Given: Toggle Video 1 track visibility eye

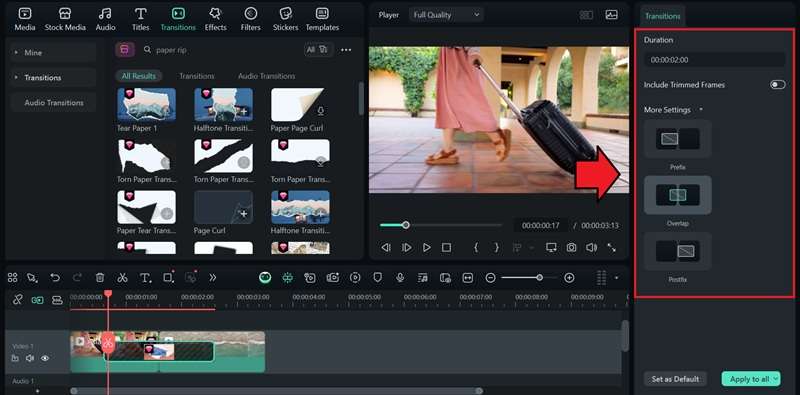Looking at the screenshot, I should click(x=45, y=358).
